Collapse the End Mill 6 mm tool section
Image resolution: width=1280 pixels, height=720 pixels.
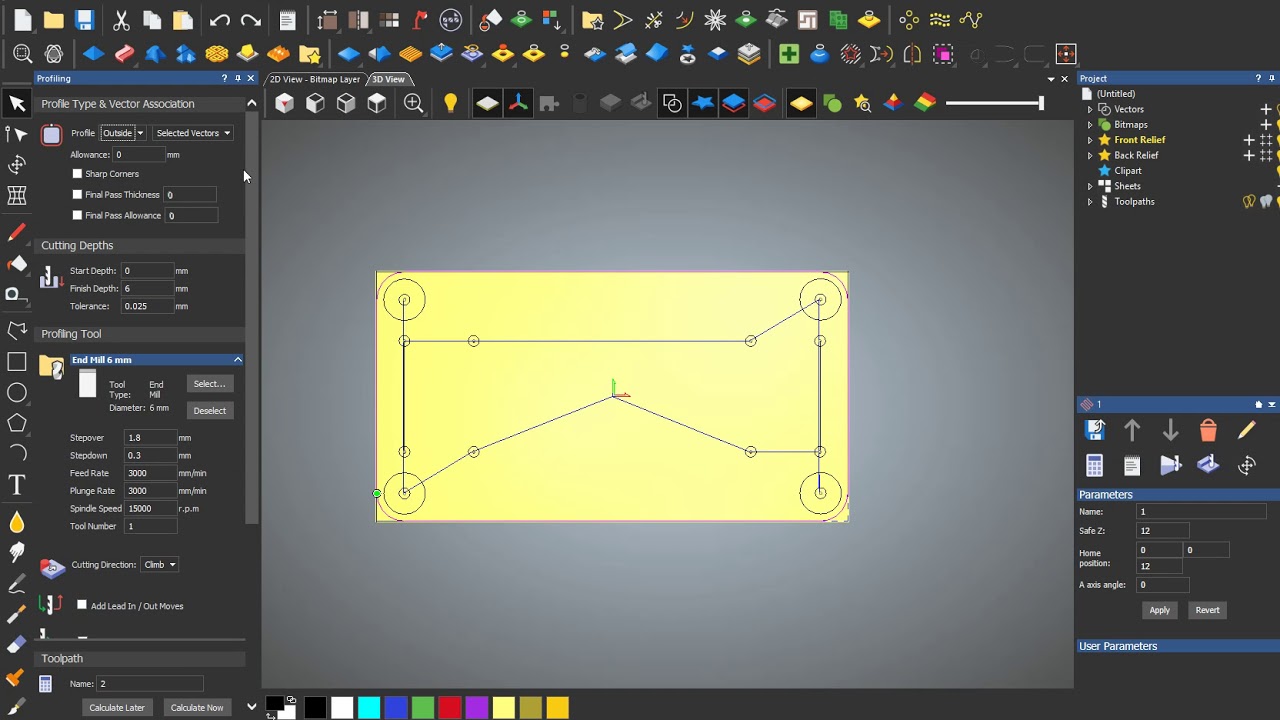pyautogui.click(x=238, y=360)
